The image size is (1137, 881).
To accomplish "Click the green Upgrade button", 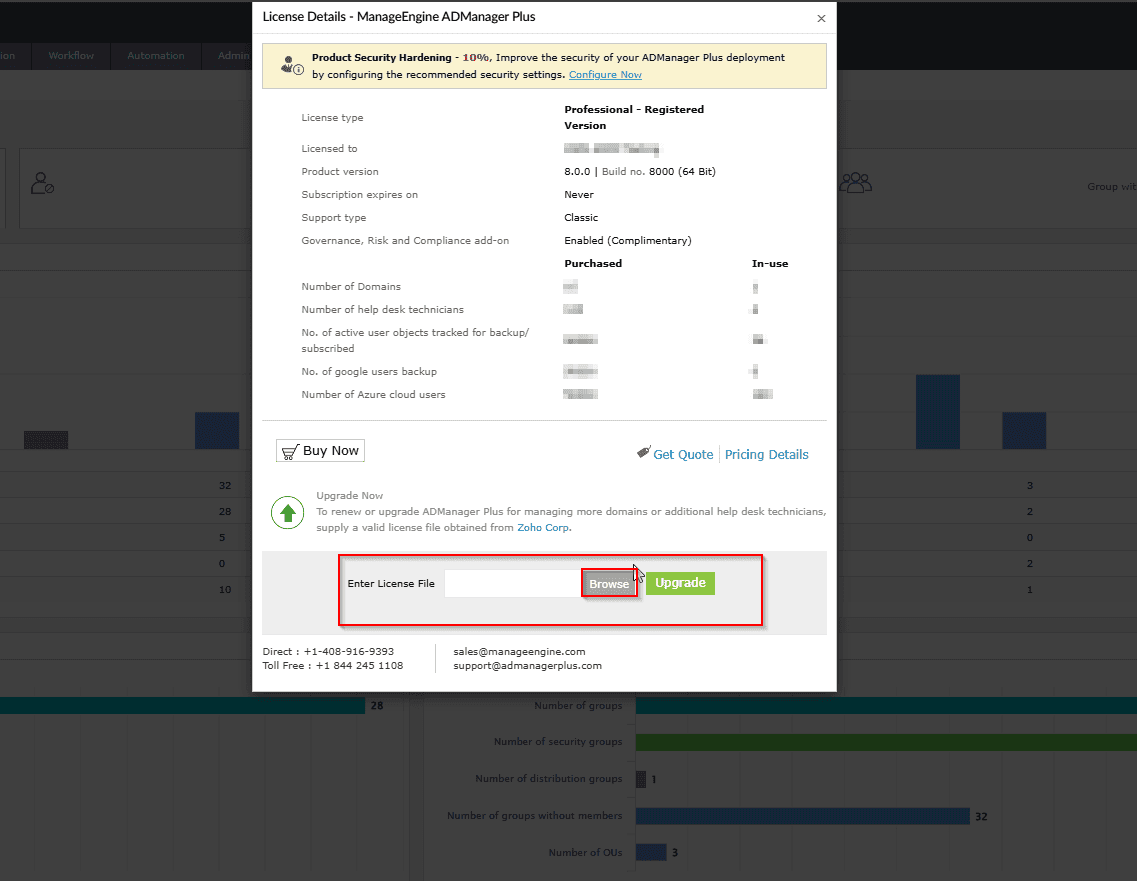I will pyautogui.click(x=680, y=583).
